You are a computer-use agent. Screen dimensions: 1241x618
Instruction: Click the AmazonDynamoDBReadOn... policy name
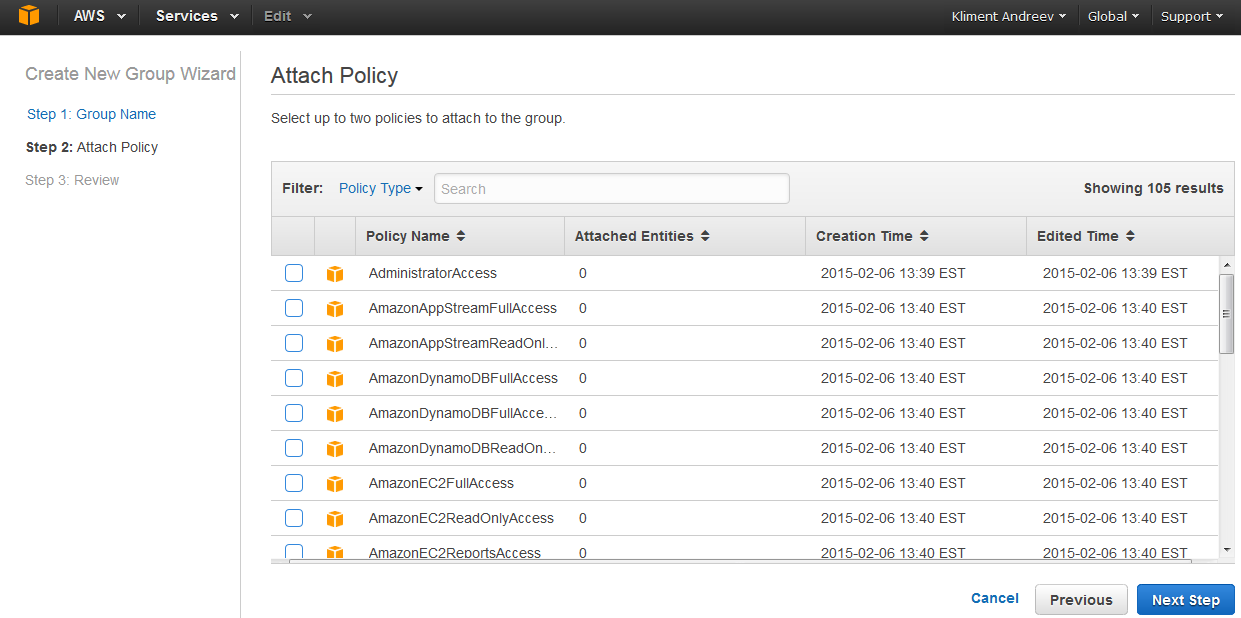(463, 448)
